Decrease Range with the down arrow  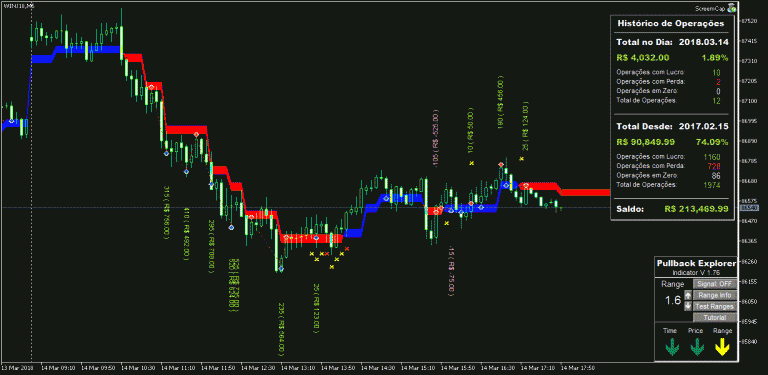pos(688,306)
